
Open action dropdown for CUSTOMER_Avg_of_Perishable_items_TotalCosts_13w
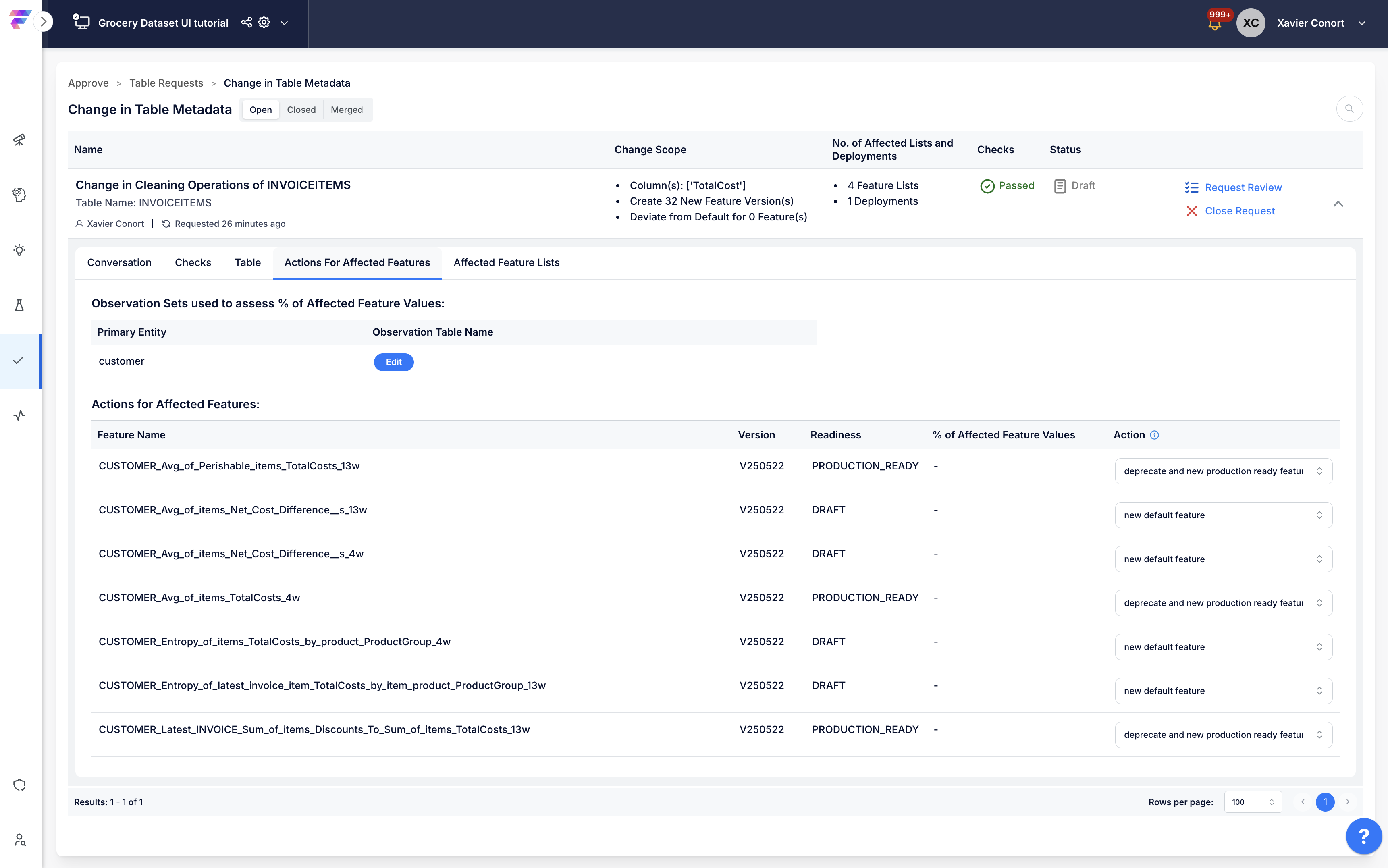point(1223,471)
